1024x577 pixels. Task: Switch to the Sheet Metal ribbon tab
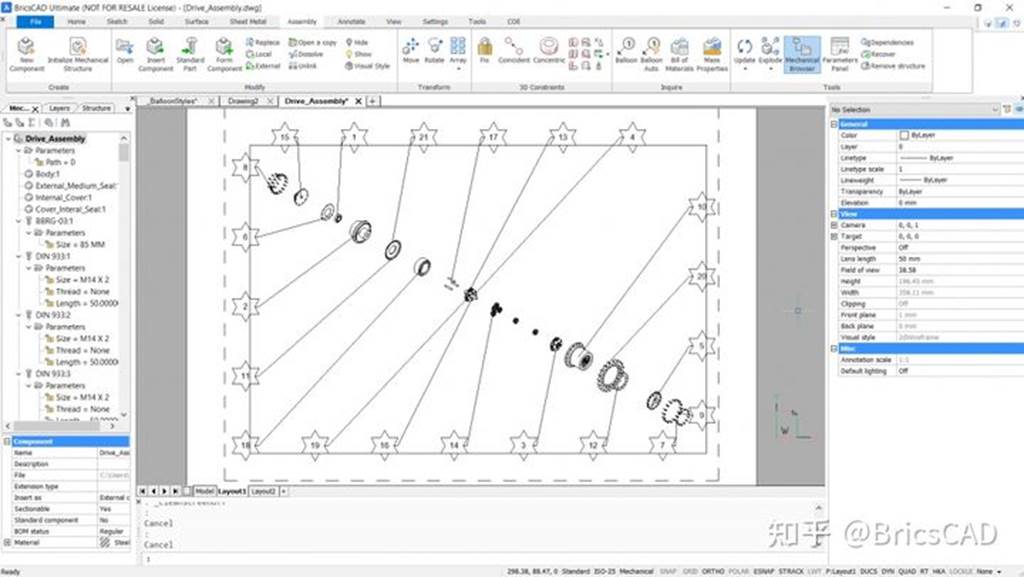click(248, 22)
